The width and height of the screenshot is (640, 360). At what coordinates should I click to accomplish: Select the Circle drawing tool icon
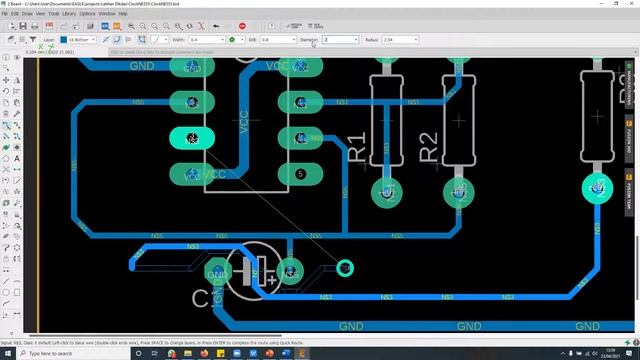[6, 292]
